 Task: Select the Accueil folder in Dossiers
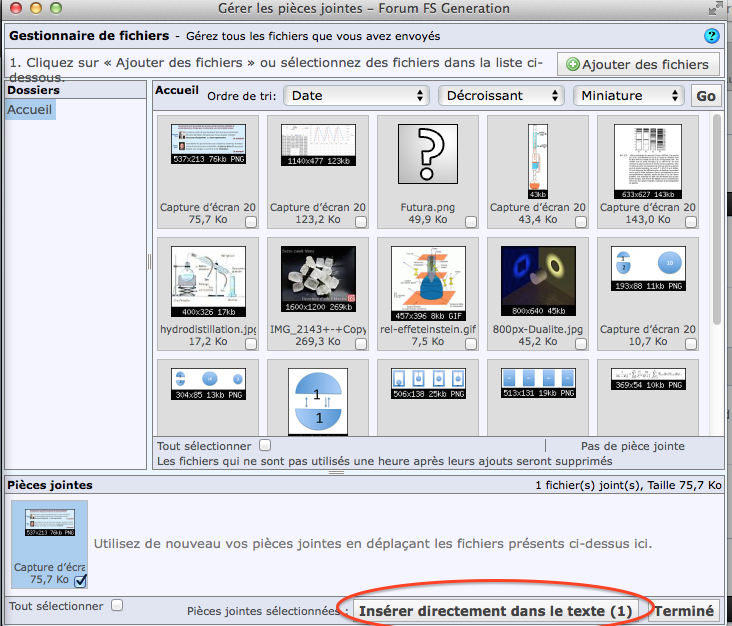point(30,110)
